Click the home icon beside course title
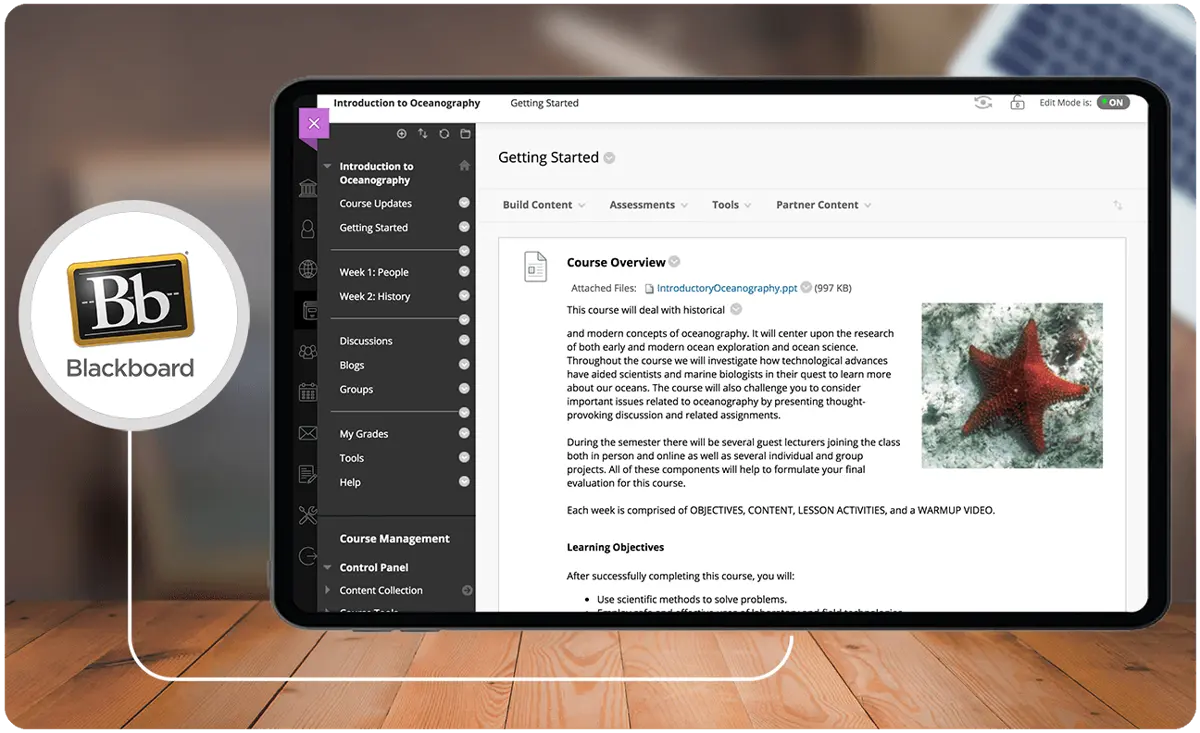The image size is (1200, 733). [464, 166]
